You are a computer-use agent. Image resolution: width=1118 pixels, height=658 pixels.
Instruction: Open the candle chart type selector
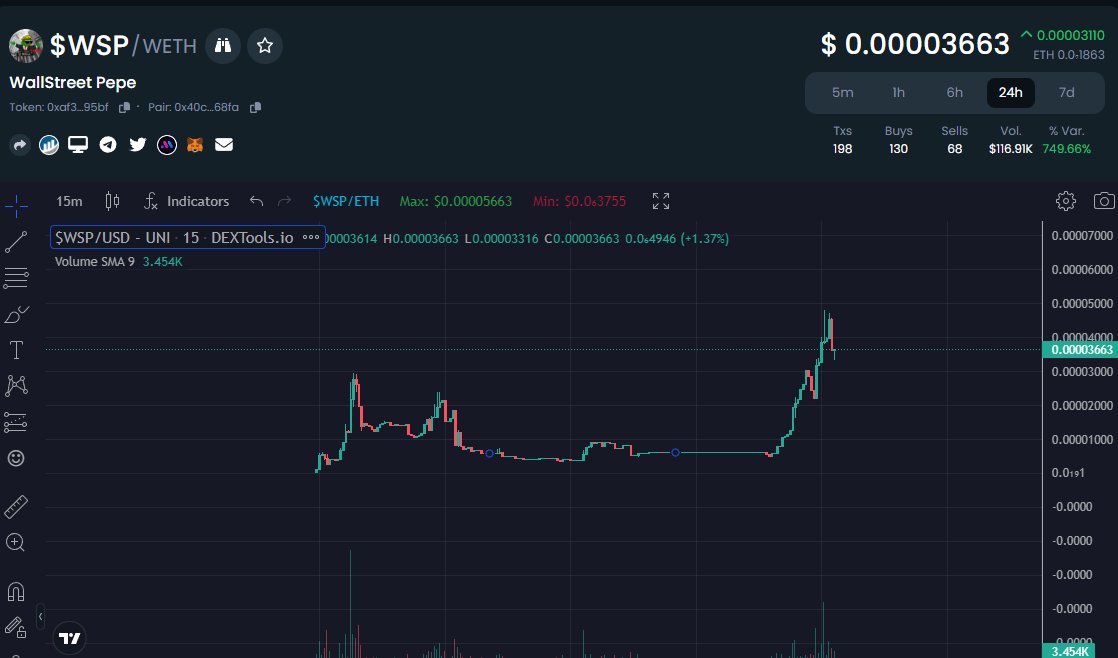pyautogui.click(x=112, y=201)
